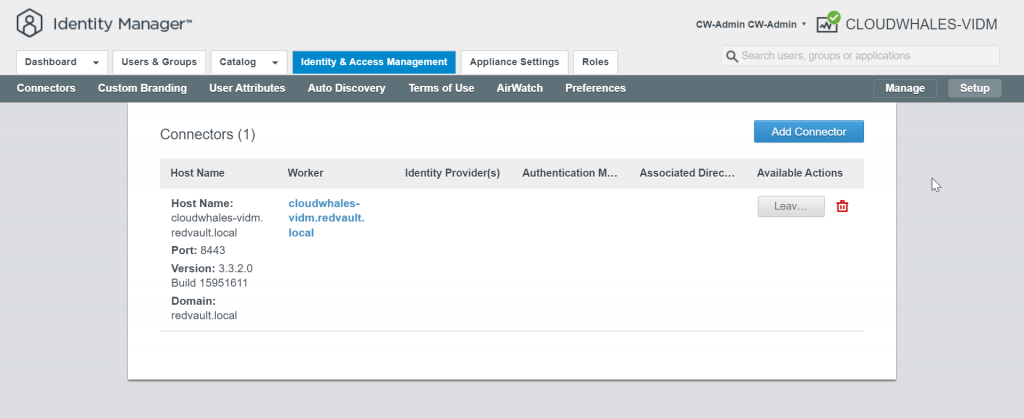Open the AirWatch settings
1024x419 pixels.
(520, 88)
